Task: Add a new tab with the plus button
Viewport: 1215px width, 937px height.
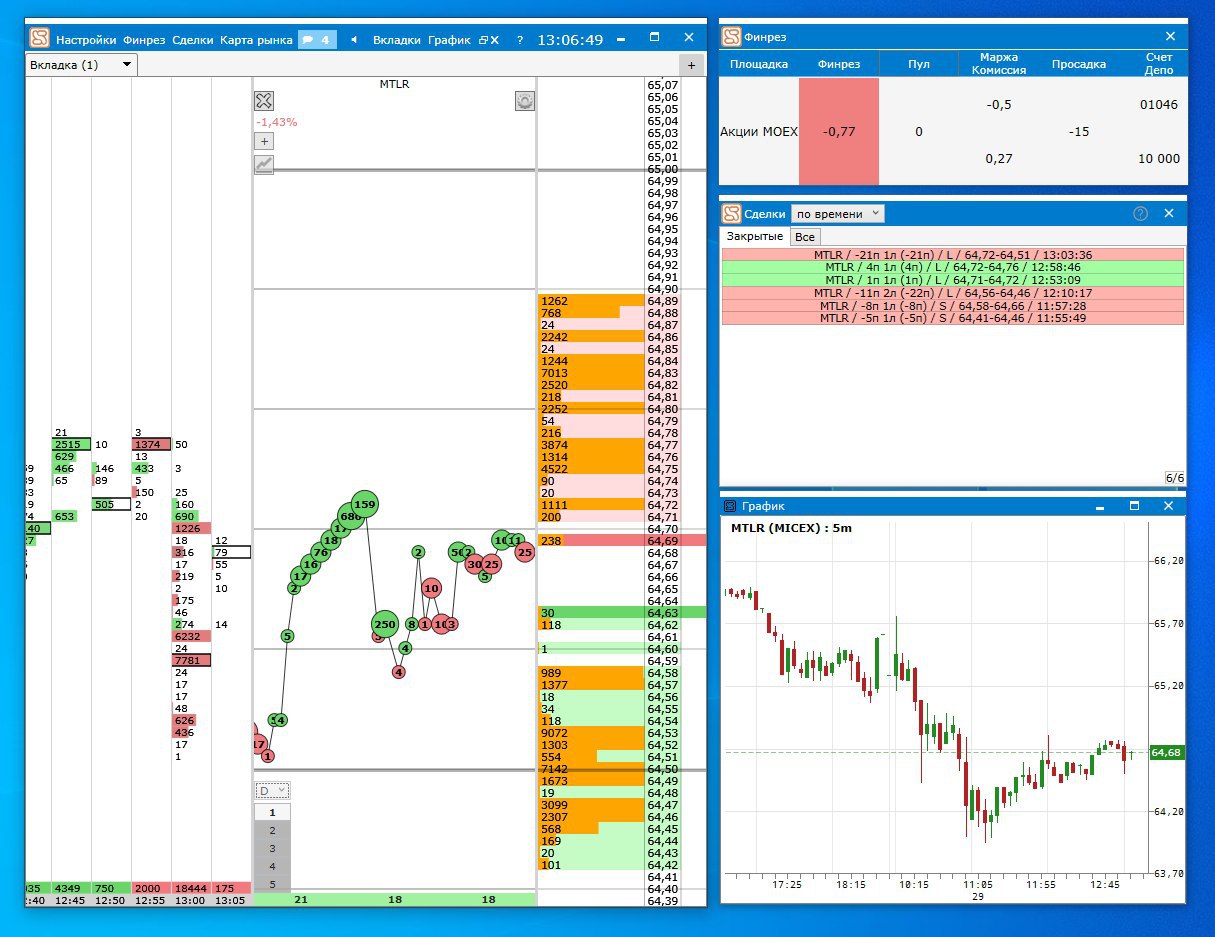Action: [691, 65]
